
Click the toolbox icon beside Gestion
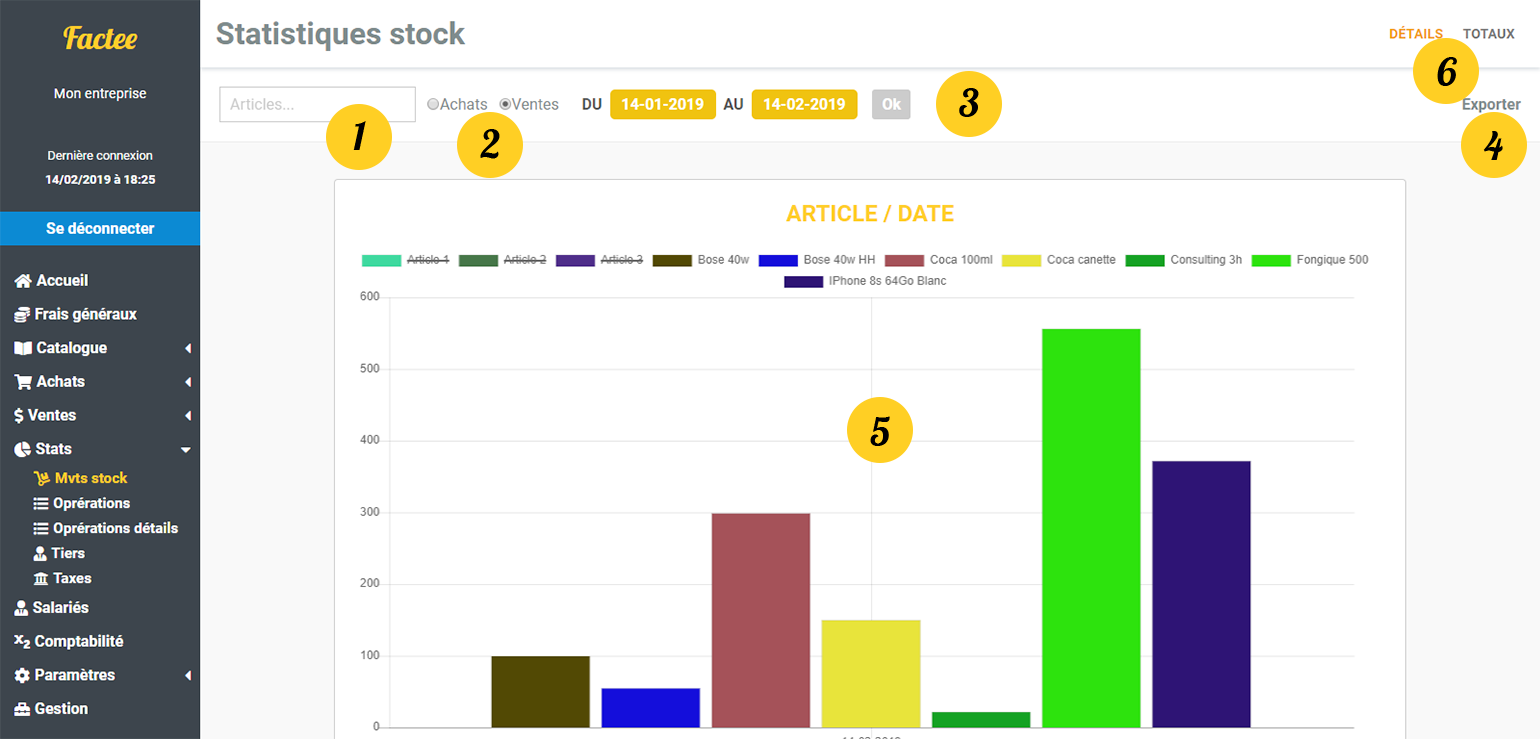coord(22,709)
